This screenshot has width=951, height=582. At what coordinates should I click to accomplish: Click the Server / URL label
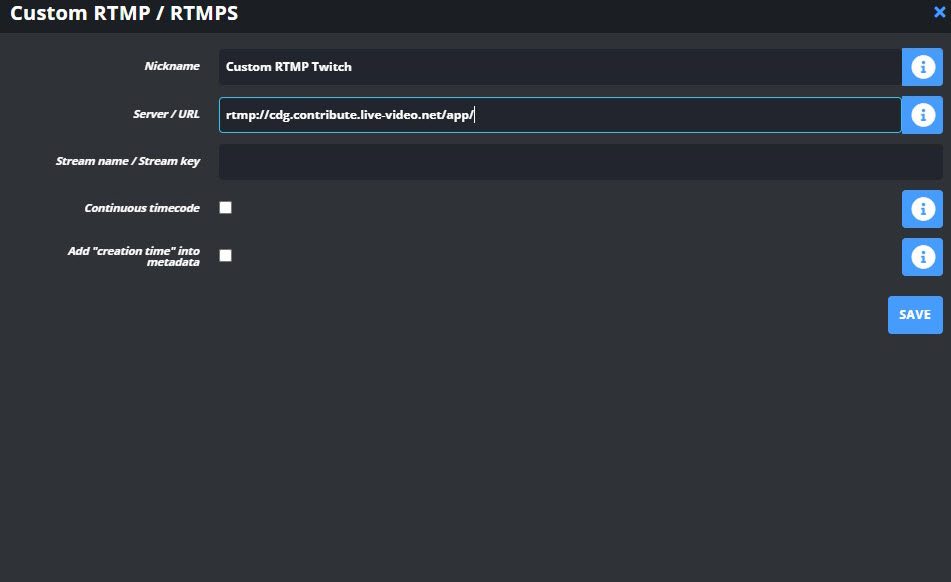pos(166,114)
